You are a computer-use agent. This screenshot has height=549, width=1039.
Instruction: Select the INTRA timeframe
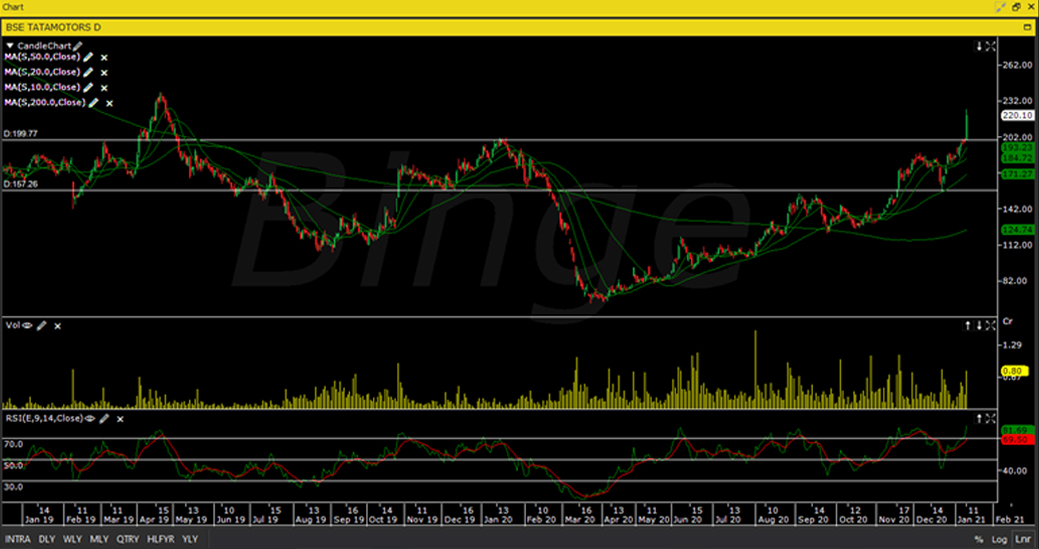pos(18,539)
